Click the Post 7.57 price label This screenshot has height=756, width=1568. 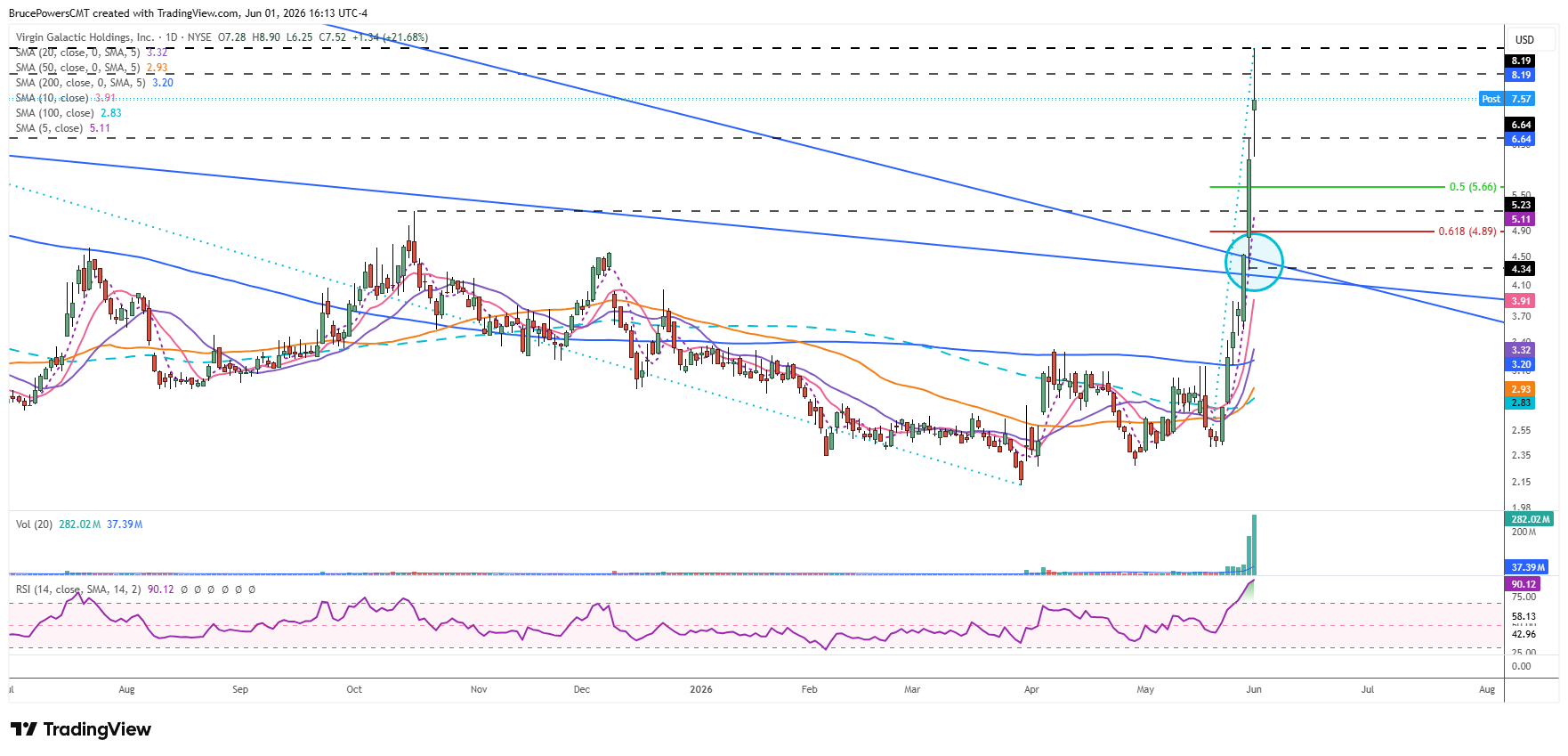(1507, 99)
